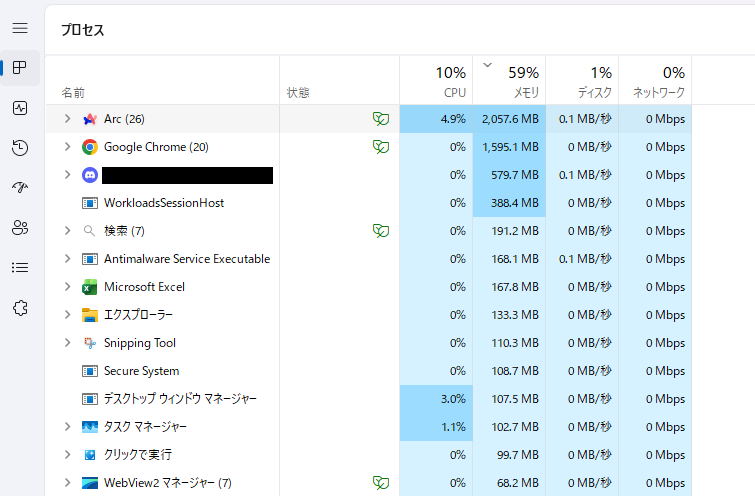
Task: Open the Details list sidebar icon
Action: tap(20, 267)
